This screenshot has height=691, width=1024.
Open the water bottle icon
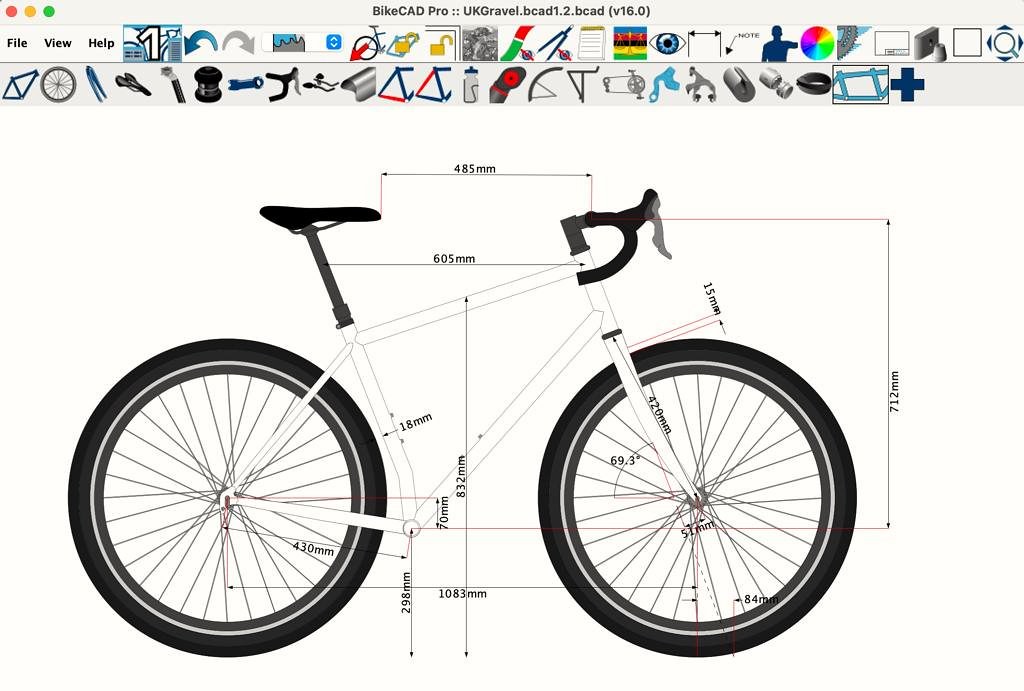tap(470, 85)
